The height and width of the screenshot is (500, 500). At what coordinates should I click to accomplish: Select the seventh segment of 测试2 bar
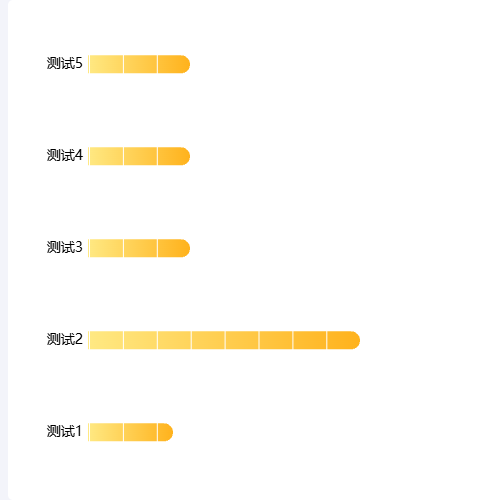click(x=310, y=340)
